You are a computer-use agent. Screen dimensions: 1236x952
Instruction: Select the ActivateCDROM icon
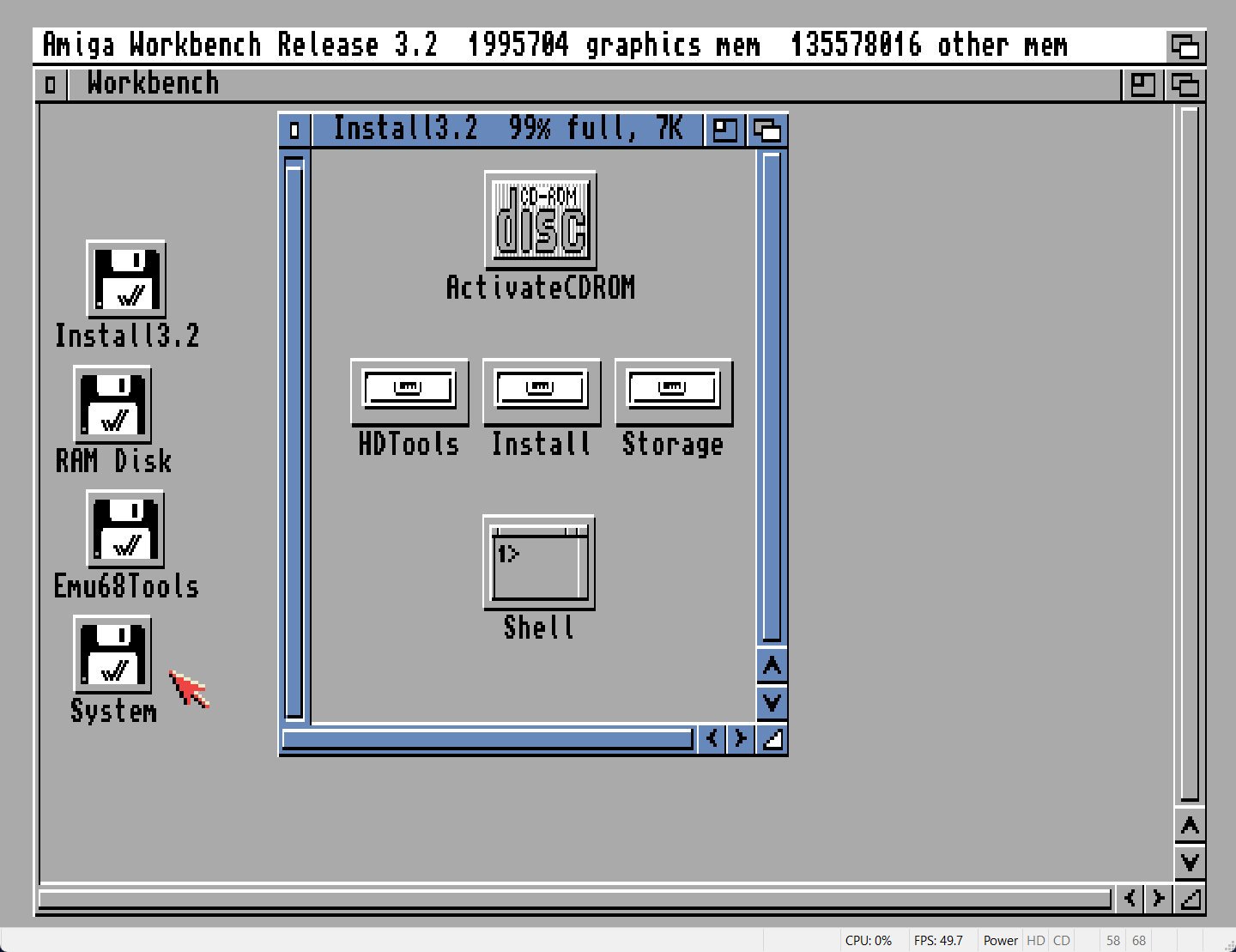[x=541, y=220]
